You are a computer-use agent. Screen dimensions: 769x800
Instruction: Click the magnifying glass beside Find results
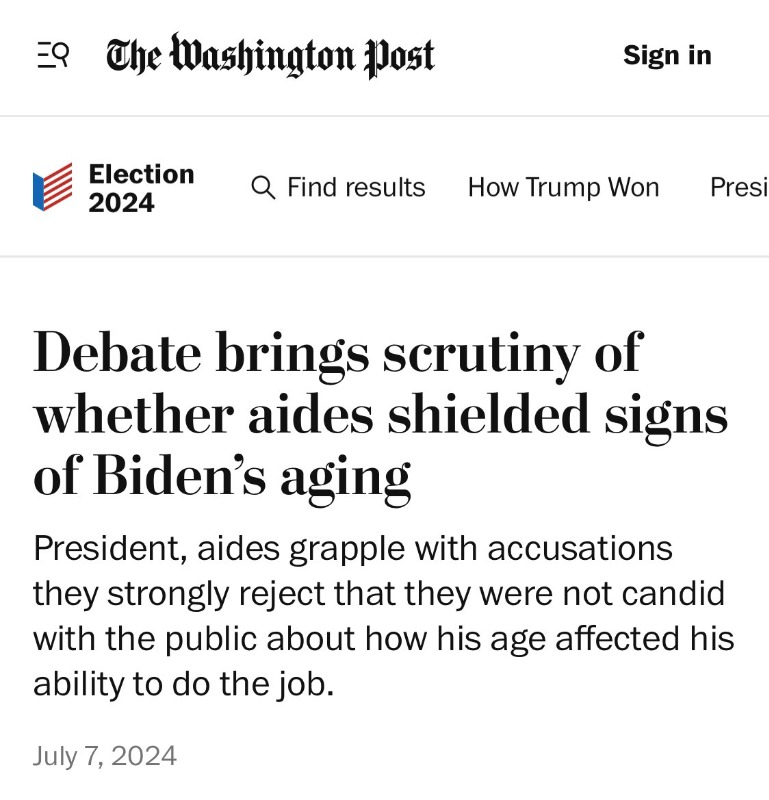point(264,187)
